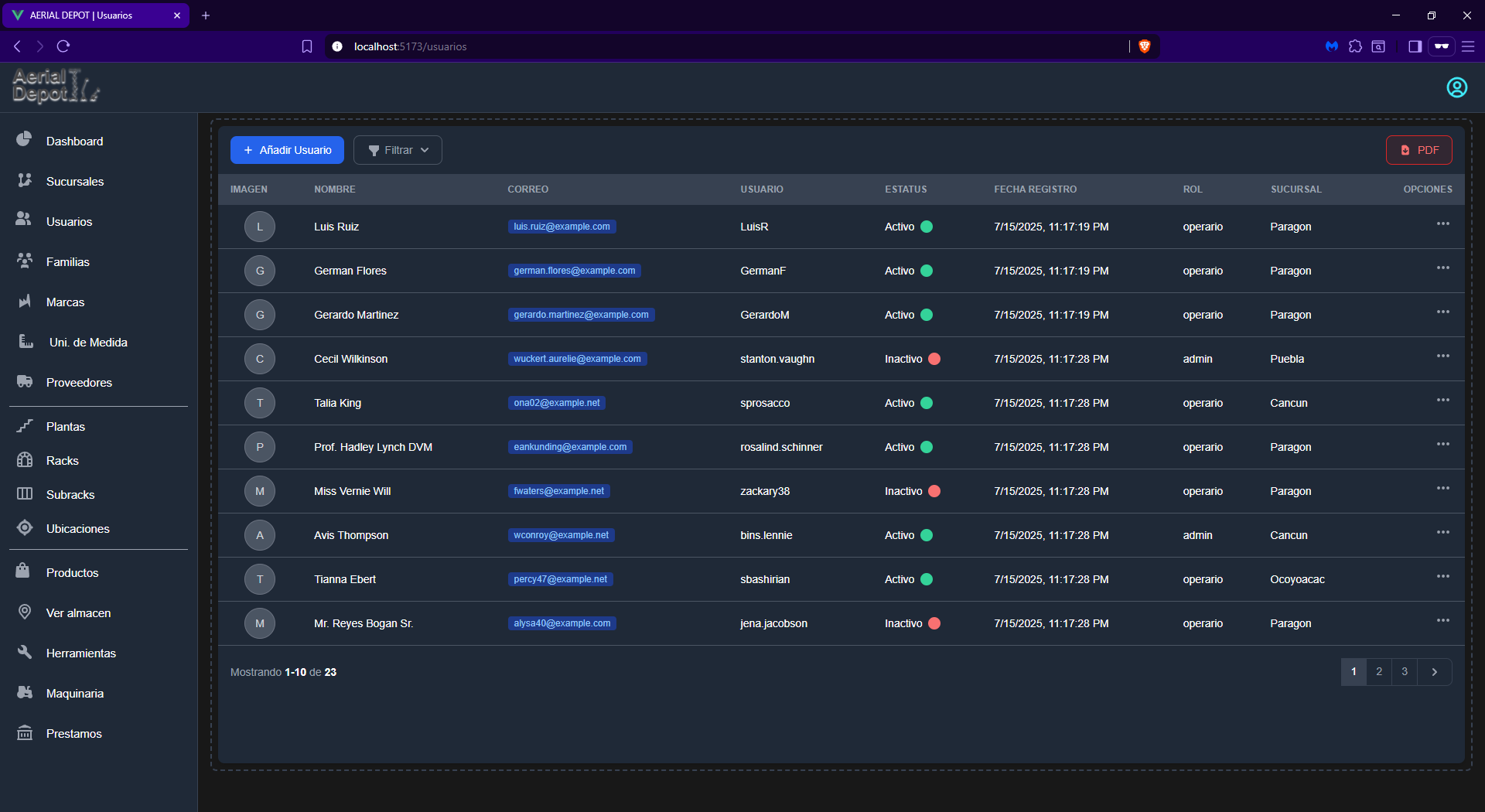Open the browser hamburger menu
Viewport: 1485px width, 812px height.
pyautogui.click(x=1468, y=46)
